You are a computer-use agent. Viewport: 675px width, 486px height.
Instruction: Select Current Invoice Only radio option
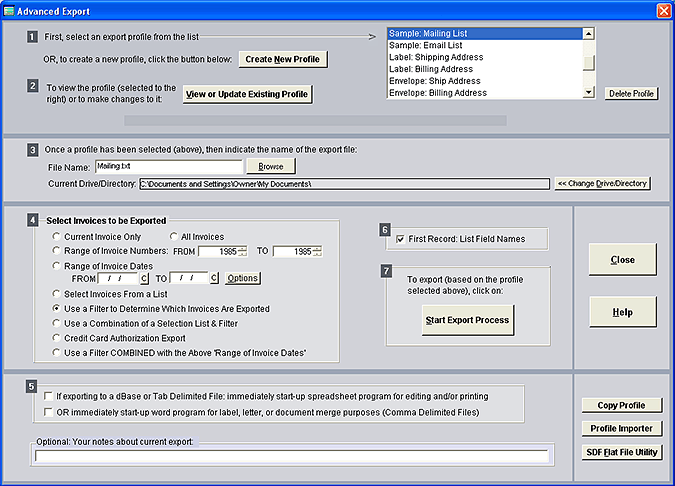pyautogui.click(x=57, y=236)
